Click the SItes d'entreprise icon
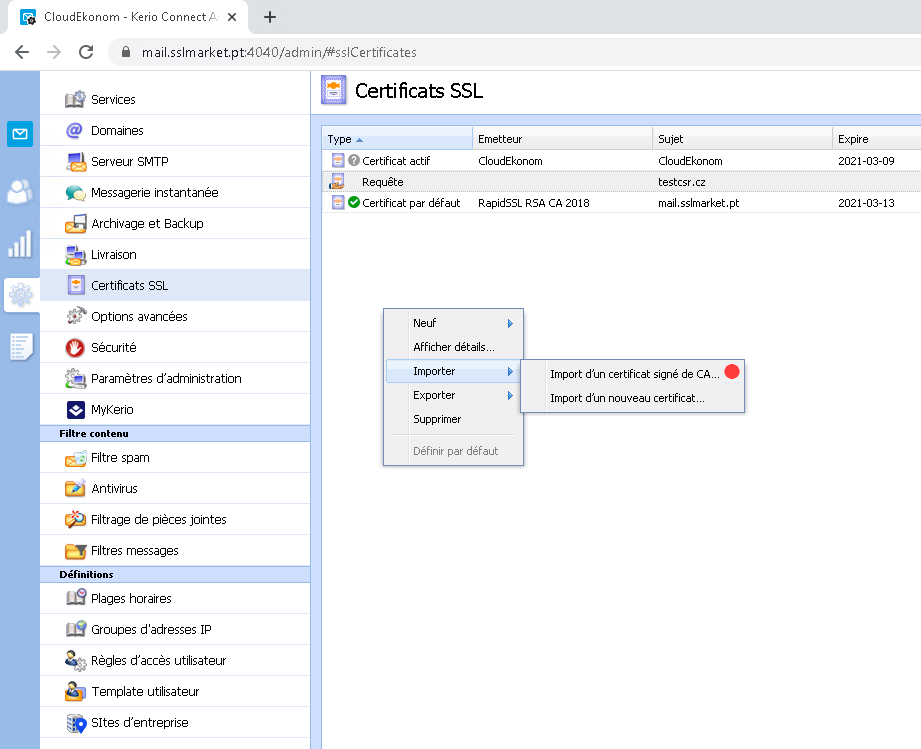This screenshot has width=921, height=749. point(76,723)
